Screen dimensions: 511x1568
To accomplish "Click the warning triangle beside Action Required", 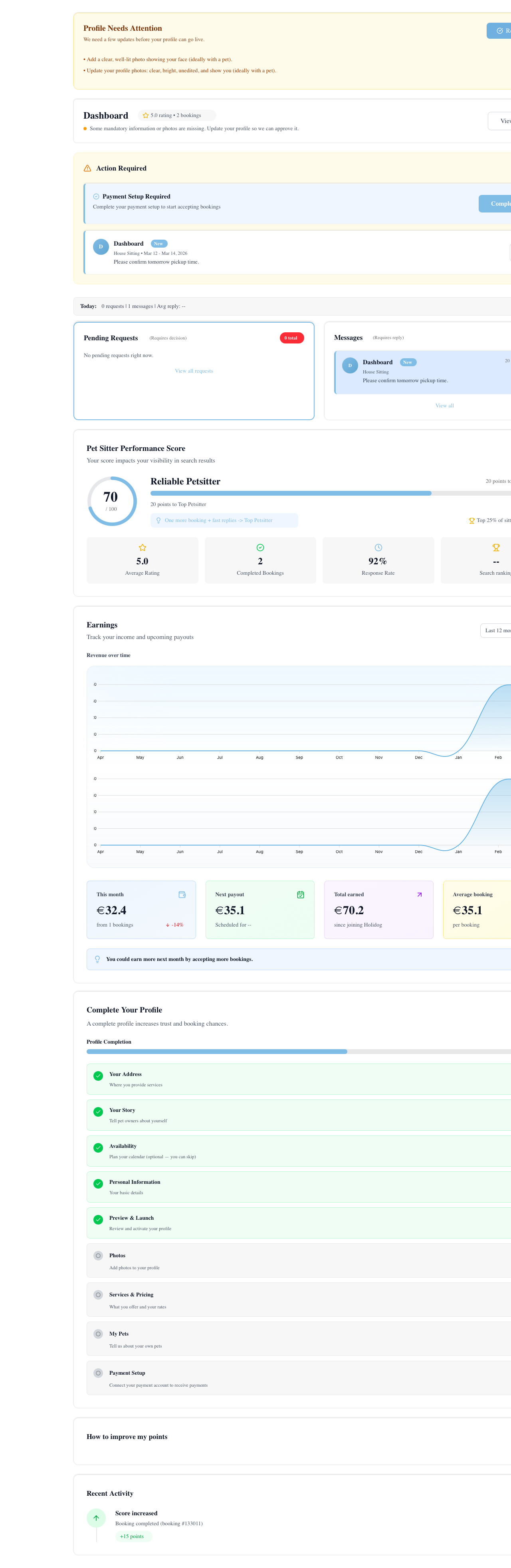I will click(x=87, y=169).
